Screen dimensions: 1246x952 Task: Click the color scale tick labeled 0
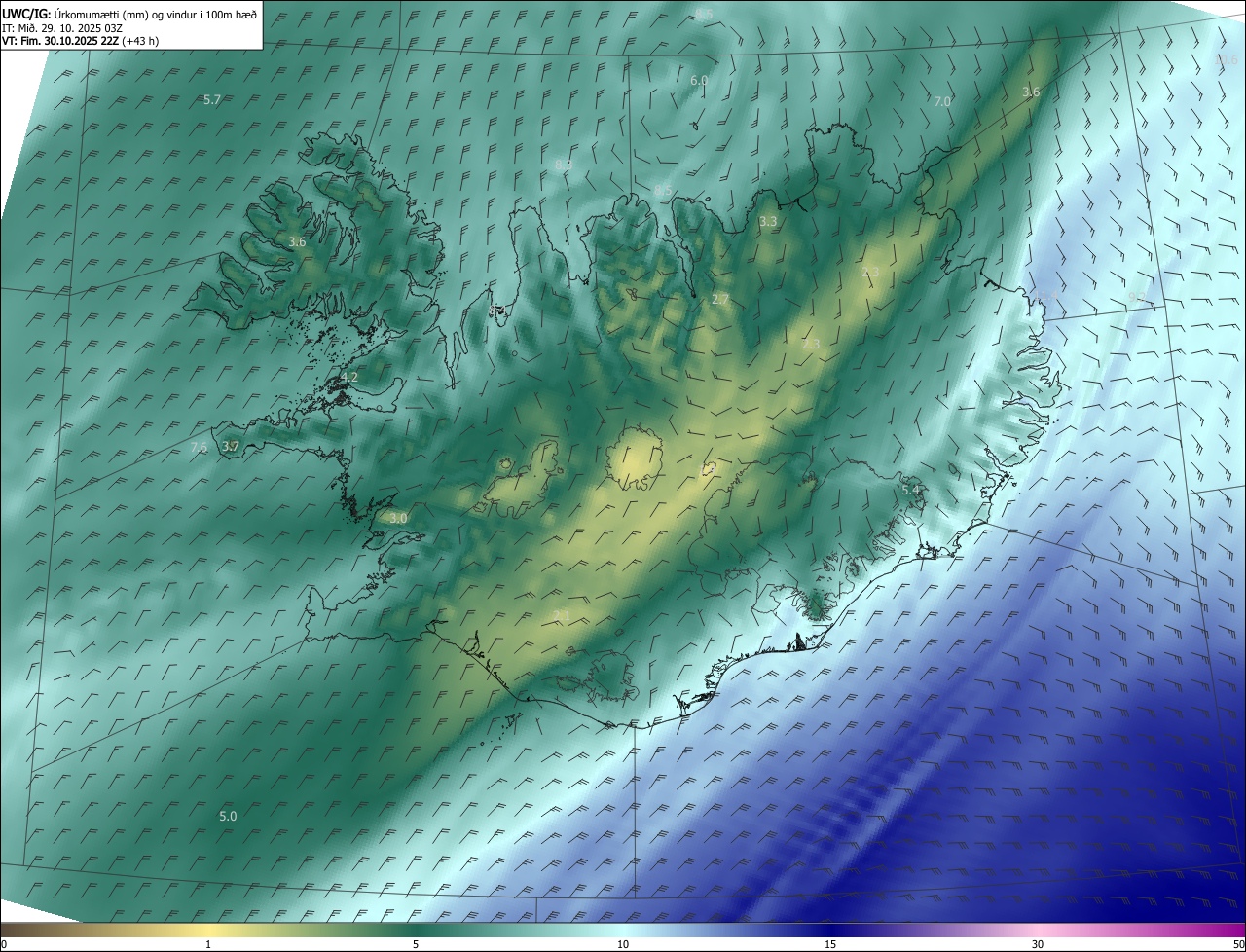(x=4, y=944)
